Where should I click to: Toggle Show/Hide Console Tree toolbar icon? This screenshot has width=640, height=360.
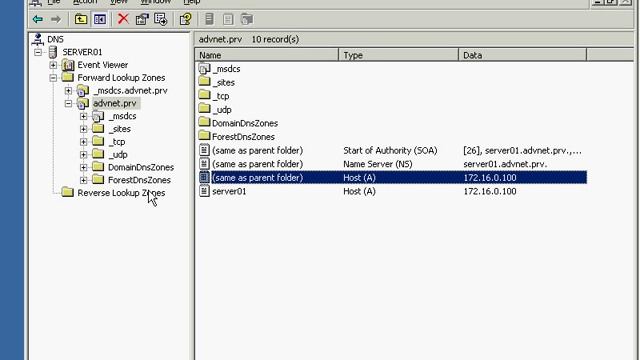100,19
